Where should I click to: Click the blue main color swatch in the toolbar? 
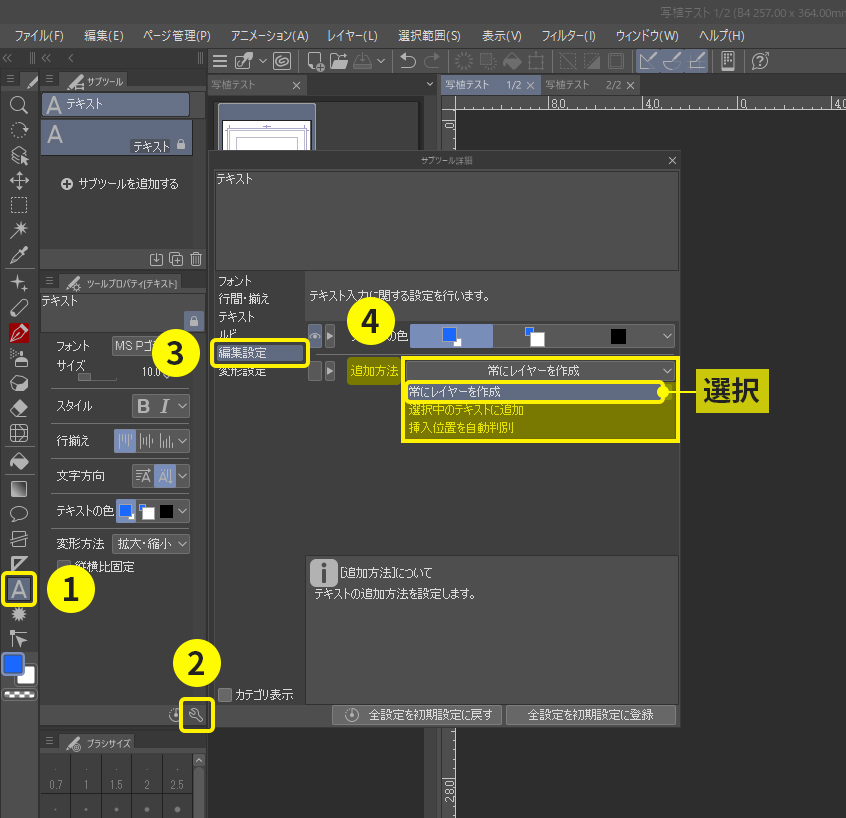coord(13,665)
